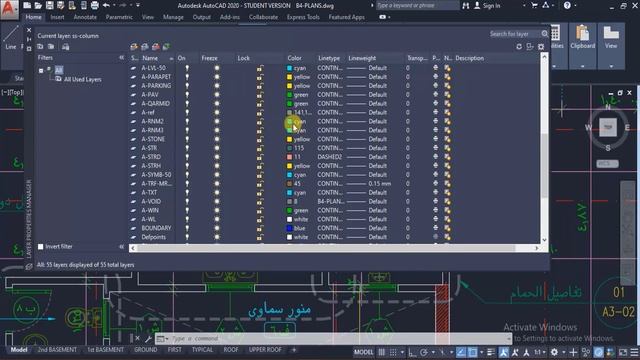Open linetype CONTIN for A-STR layer
The image size is (640, 360).
(330, 148)
